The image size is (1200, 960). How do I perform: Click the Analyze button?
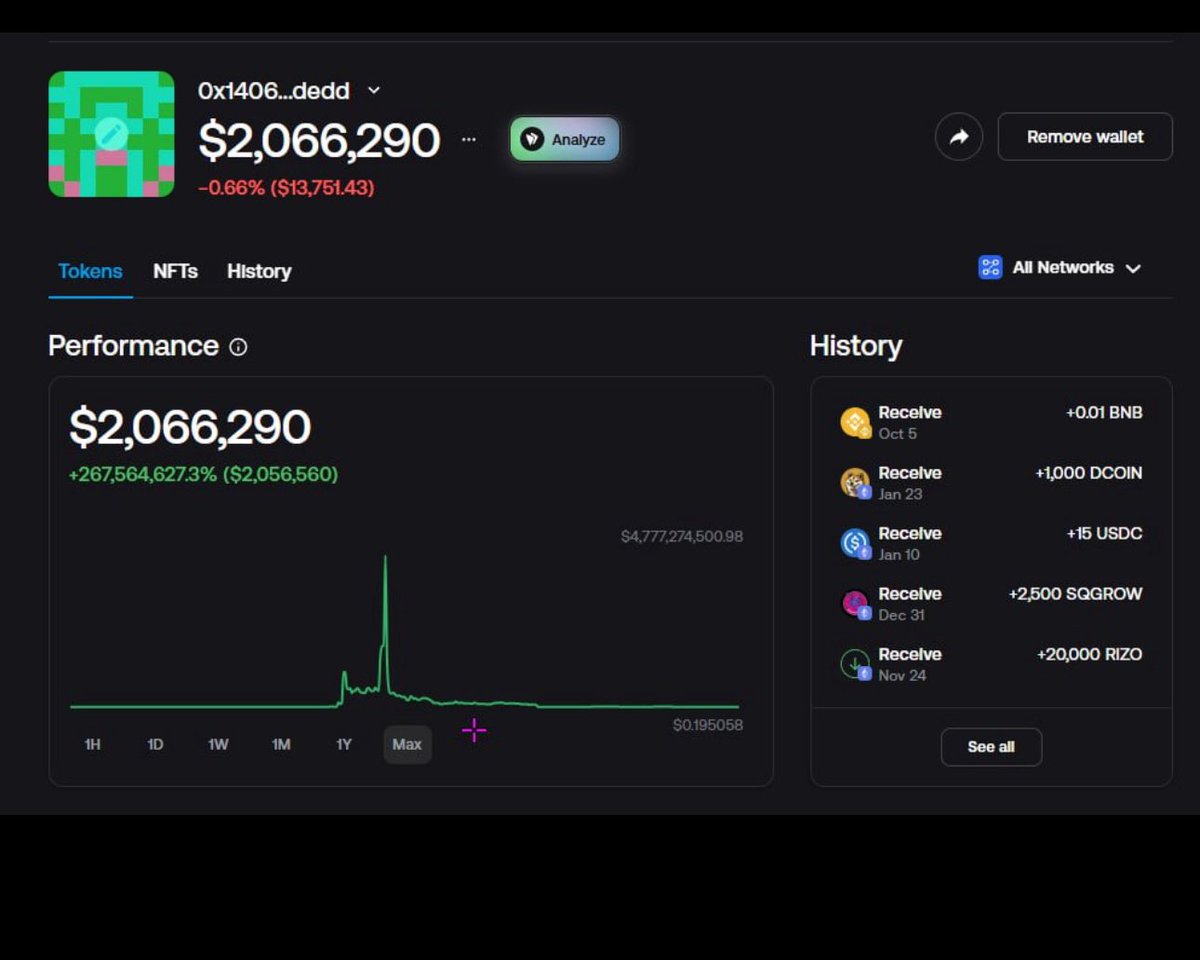(564, 140)
